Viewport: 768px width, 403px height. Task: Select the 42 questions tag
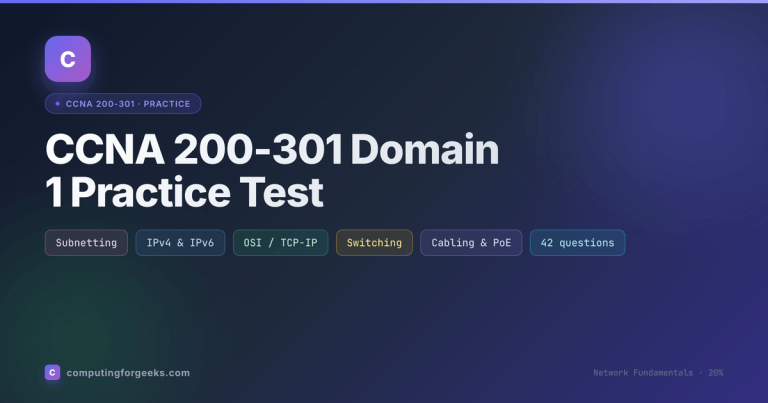[x=577, y=243]
